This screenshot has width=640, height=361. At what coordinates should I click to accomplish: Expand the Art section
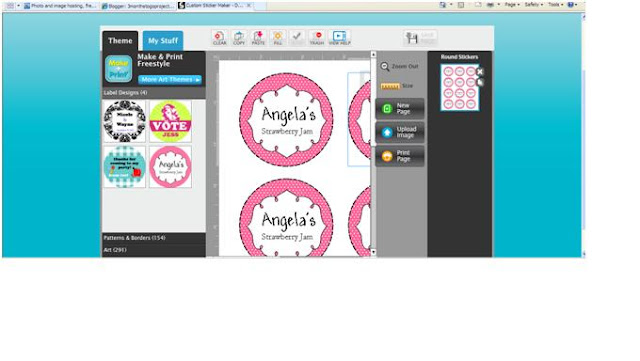point(153,250)
